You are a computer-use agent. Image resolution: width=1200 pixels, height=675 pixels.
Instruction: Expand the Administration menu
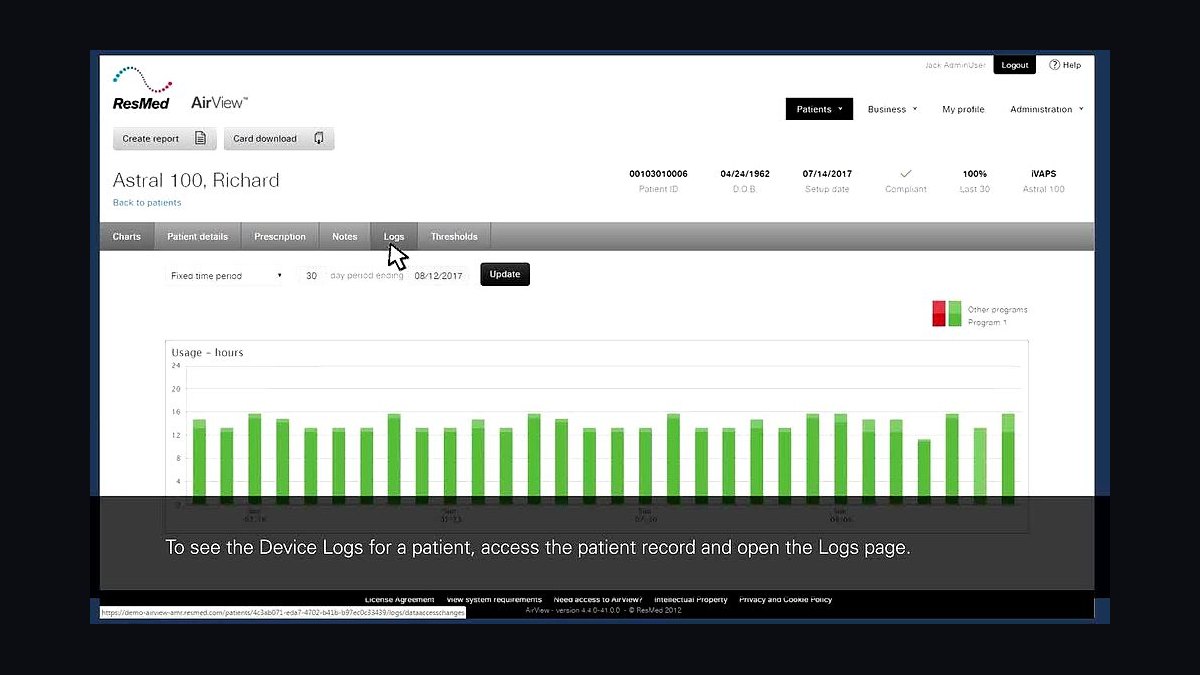[1046, 109]
